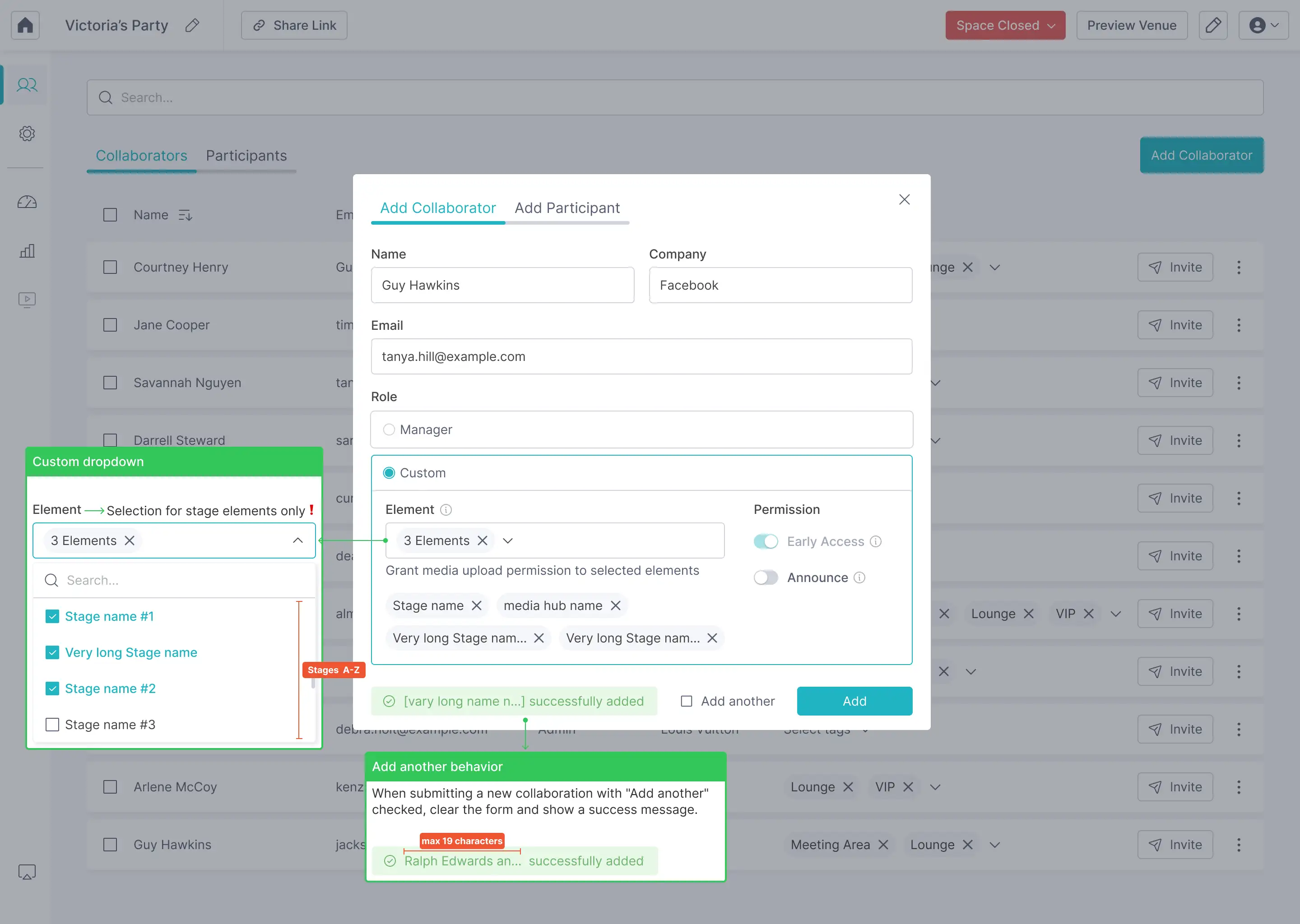The height and width of the screenshot is (924, 1300).
Task: Open the user account avatar menu
Action: [x=1263, y=25]
